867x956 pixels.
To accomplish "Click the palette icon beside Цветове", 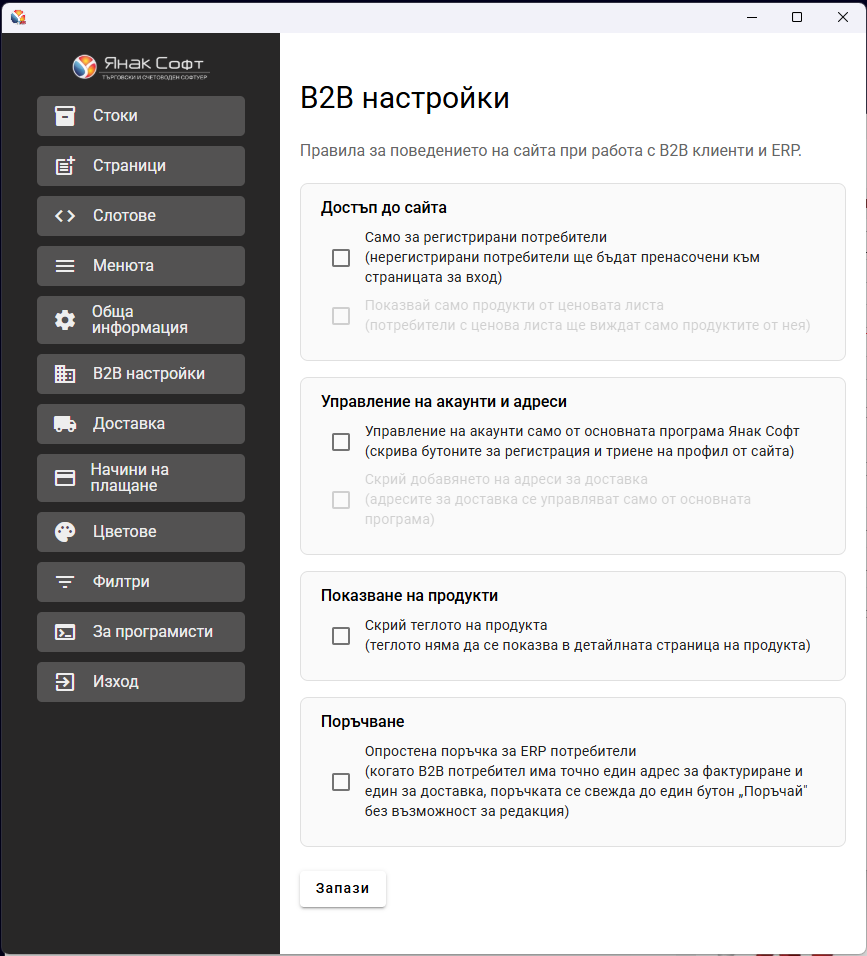I will (x=65, y=532).
